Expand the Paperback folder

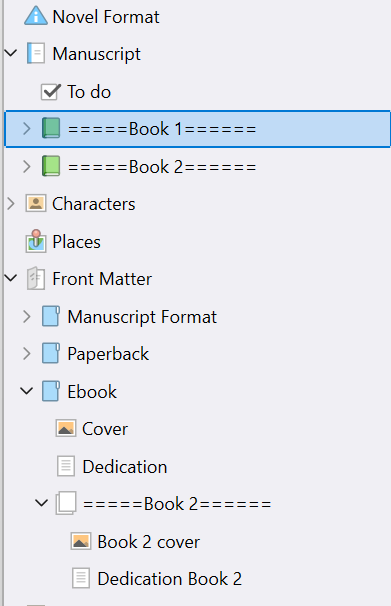point(26,353)
